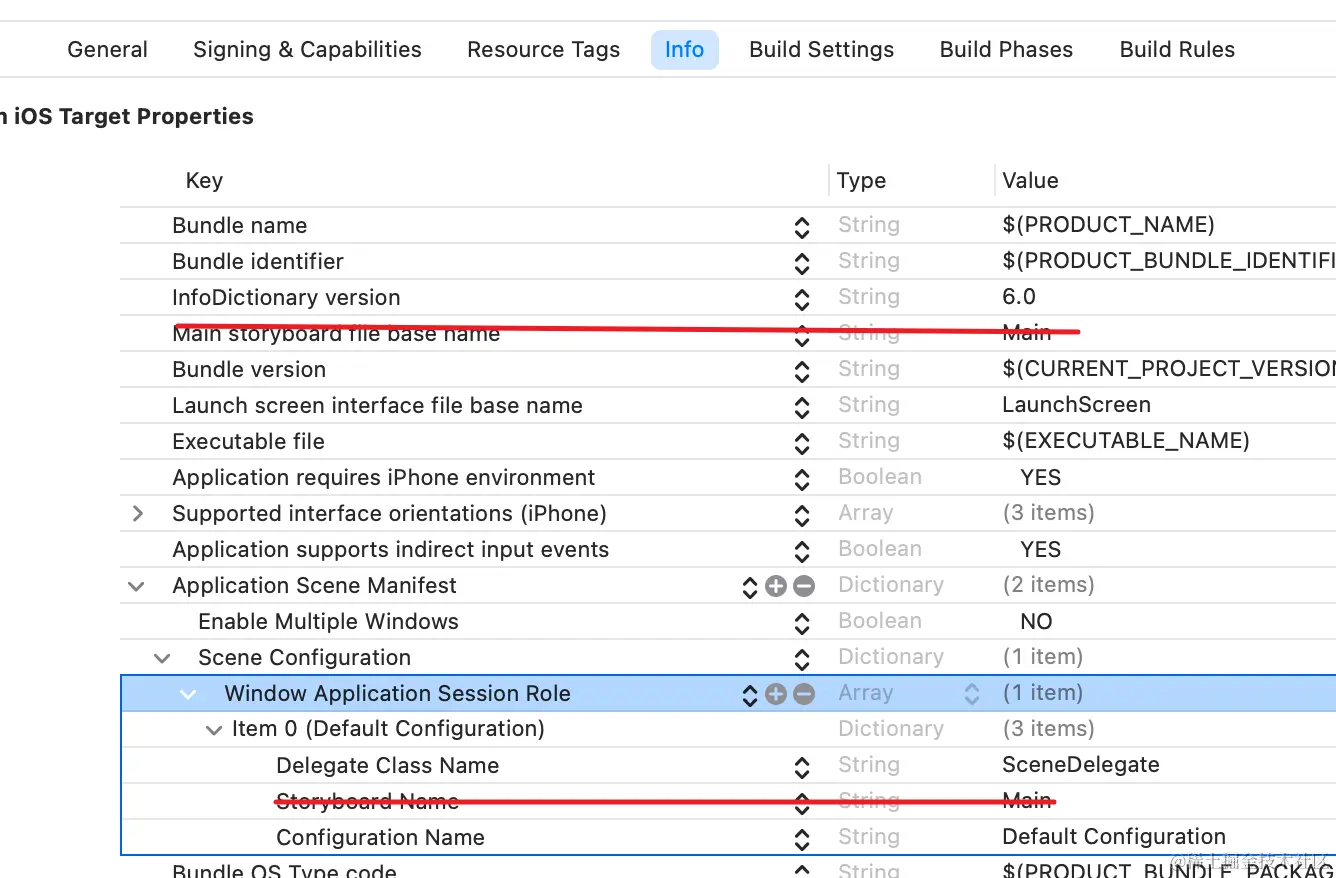1336x878 pixels.
Task: Open the Build Phases tab
Action: 1006,50
